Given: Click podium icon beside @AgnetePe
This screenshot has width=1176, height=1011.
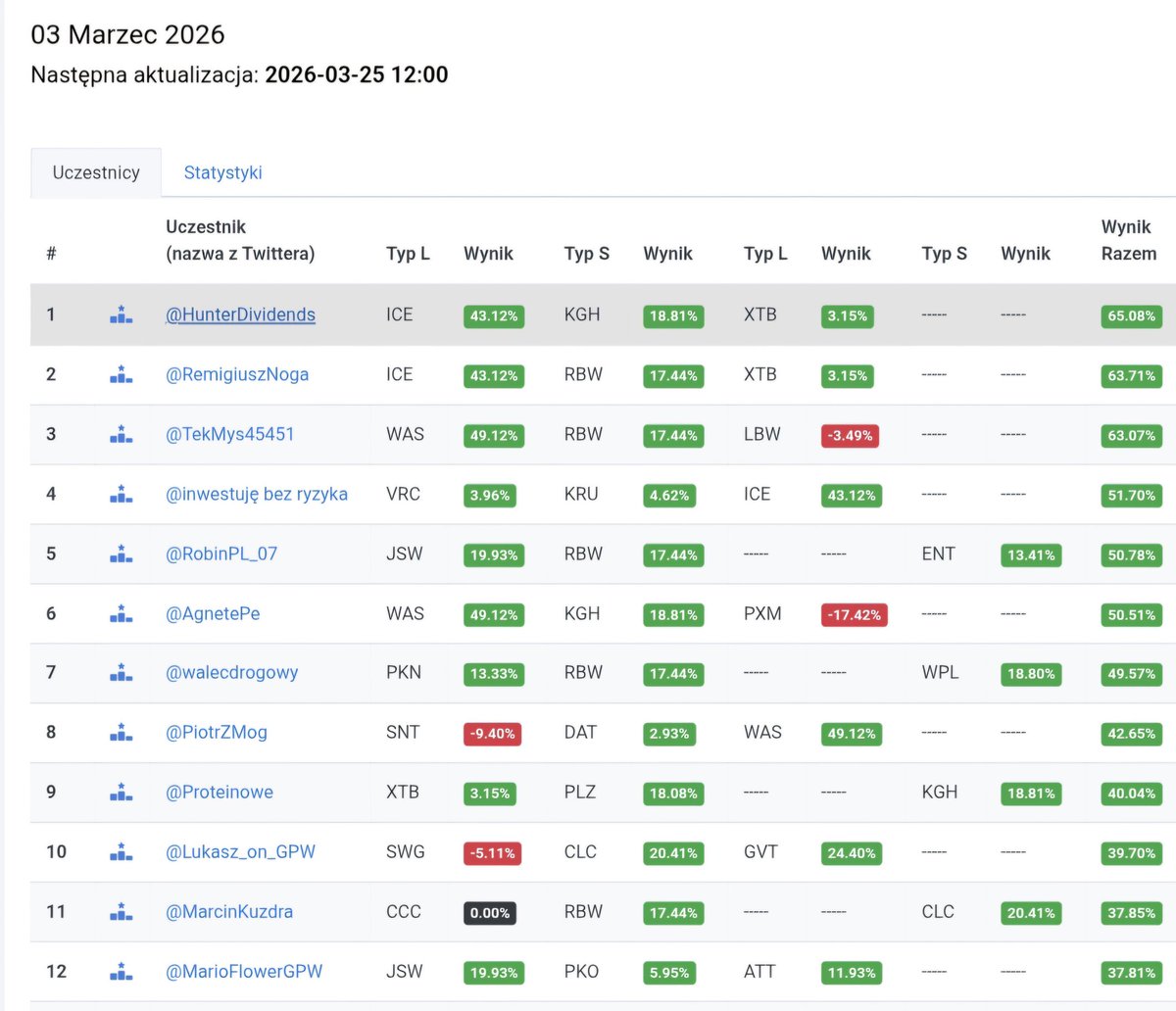Looking at the screenshot, I should 121,613.
